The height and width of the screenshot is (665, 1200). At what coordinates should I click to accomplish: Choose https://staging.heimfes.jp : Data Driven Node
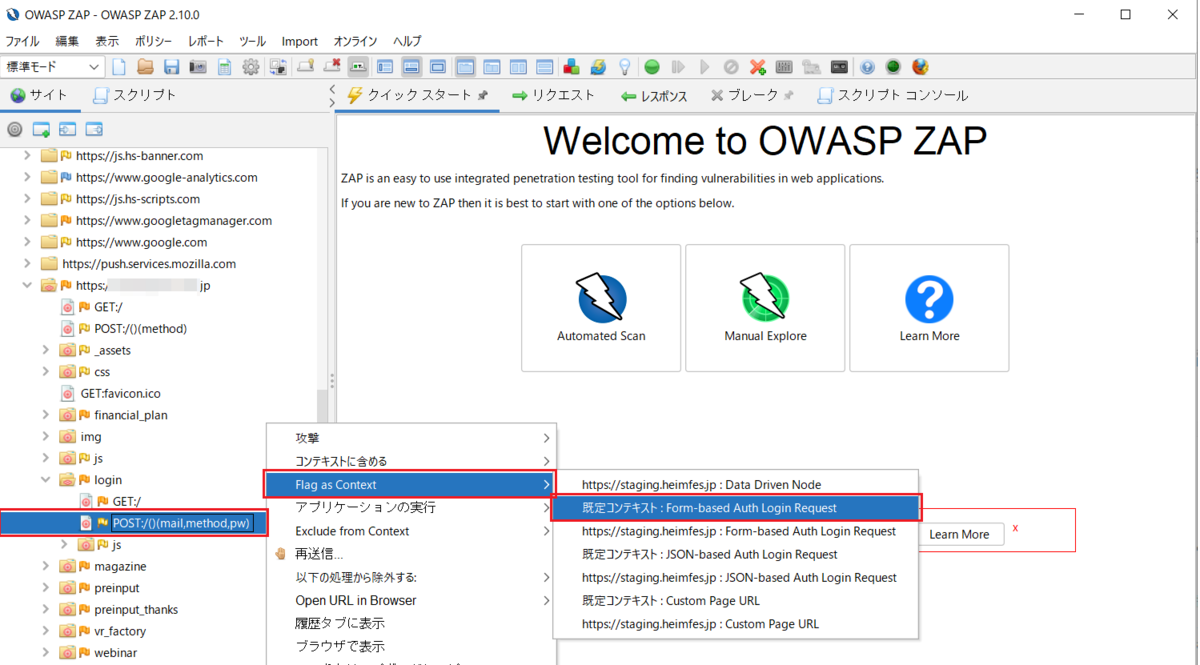coord(735,485)
